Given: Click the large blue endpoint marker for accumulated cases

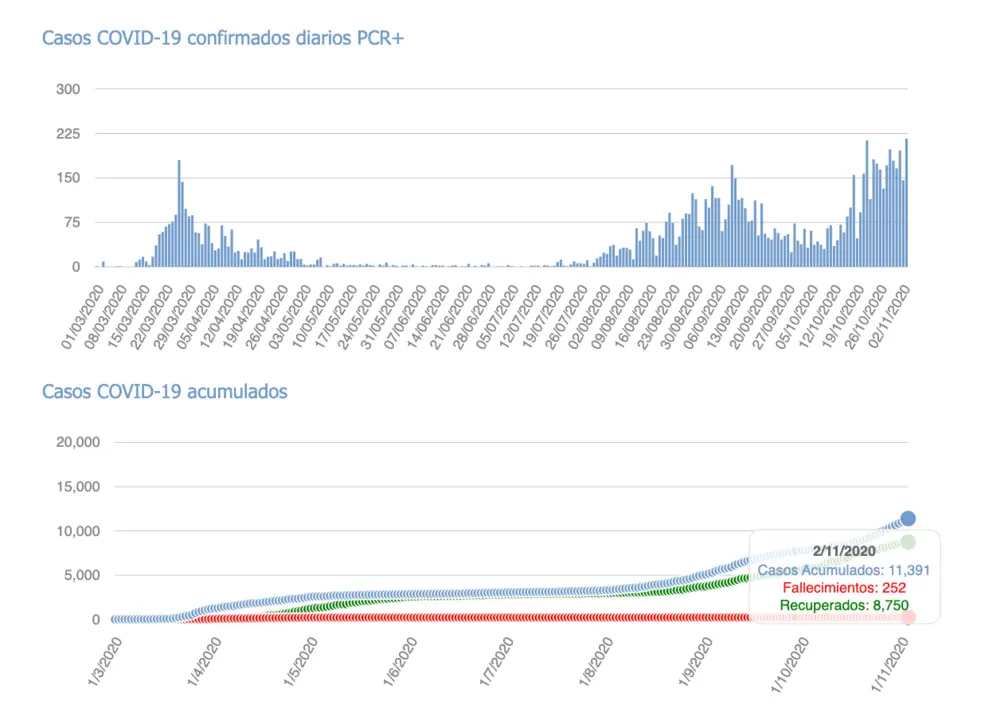Looking at the screenshot, I should click(908, 518).
